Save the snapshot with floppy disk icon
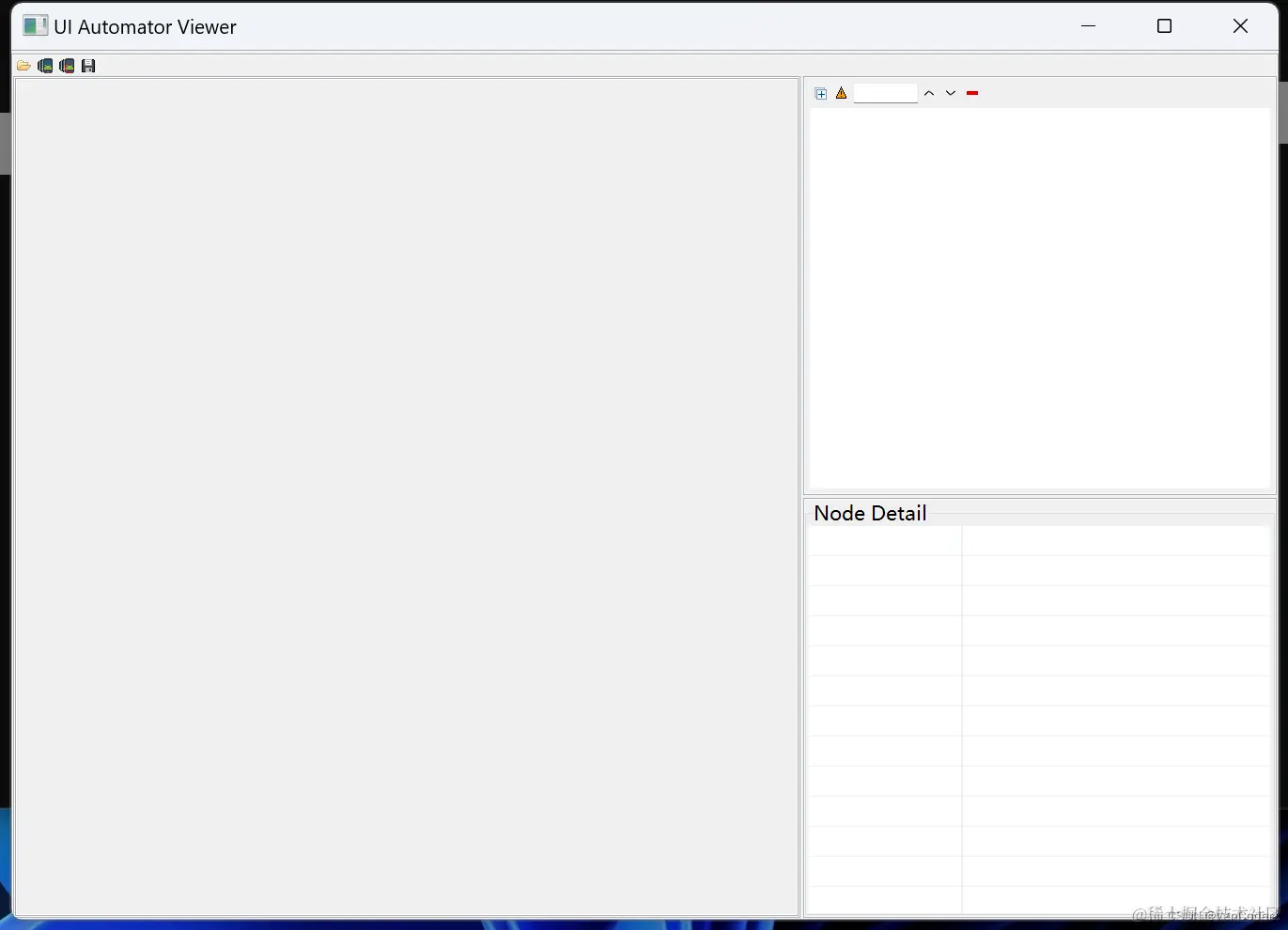 88,66
